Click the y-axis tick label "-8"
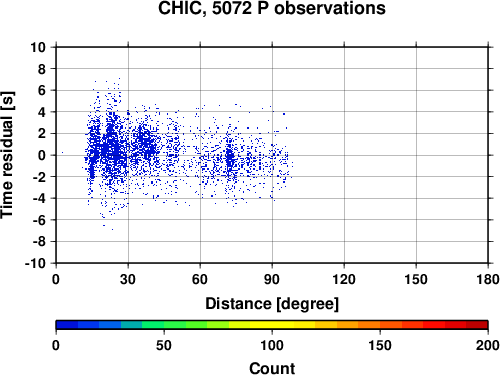 (39, 242)
